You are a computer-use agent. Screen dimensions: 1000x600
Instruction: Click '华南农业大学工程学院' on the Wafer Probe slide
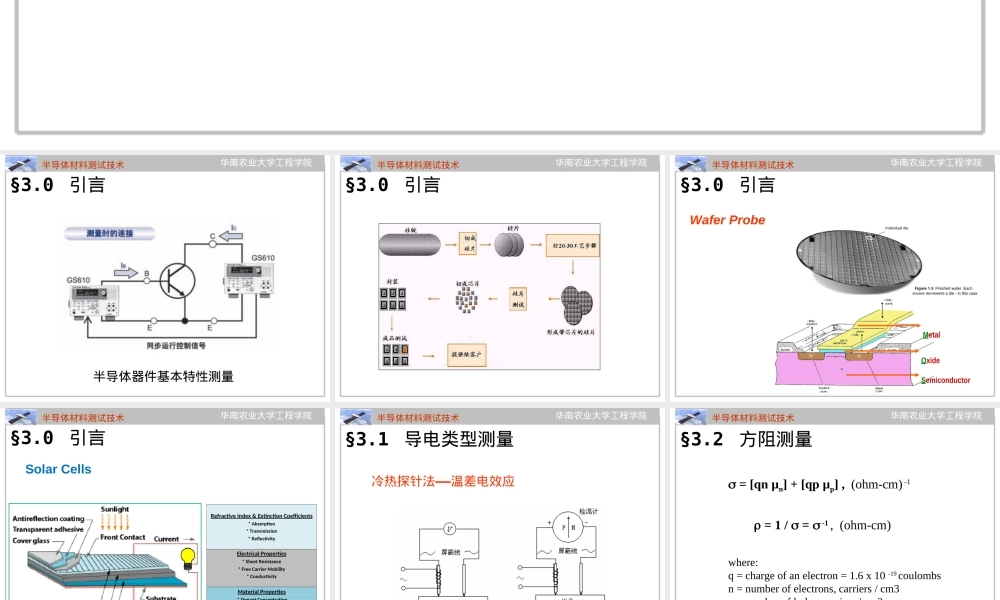coord(936,163)
